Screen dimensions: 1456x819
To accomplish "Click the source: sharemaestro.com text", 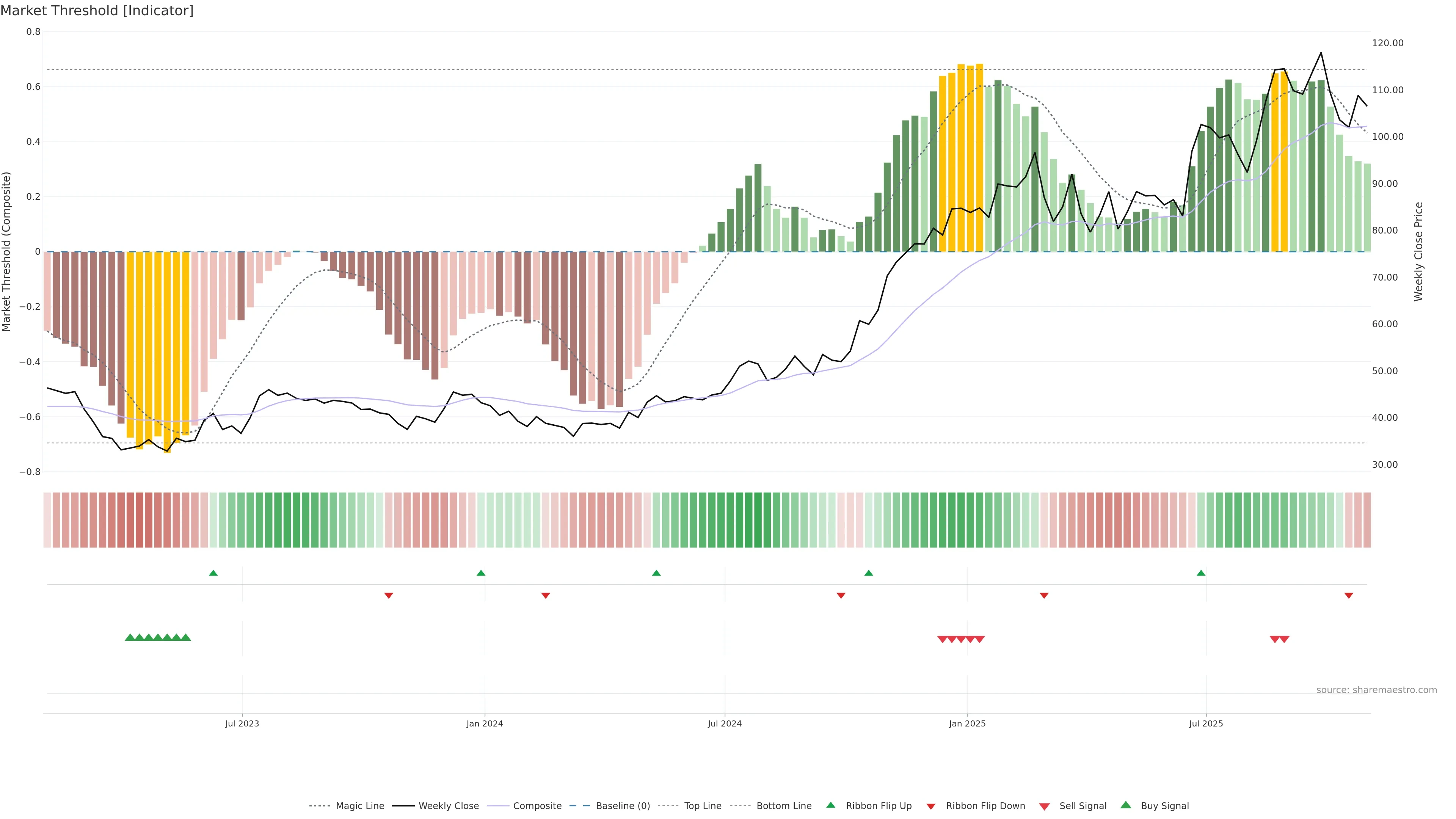I will click(1376, 690).
